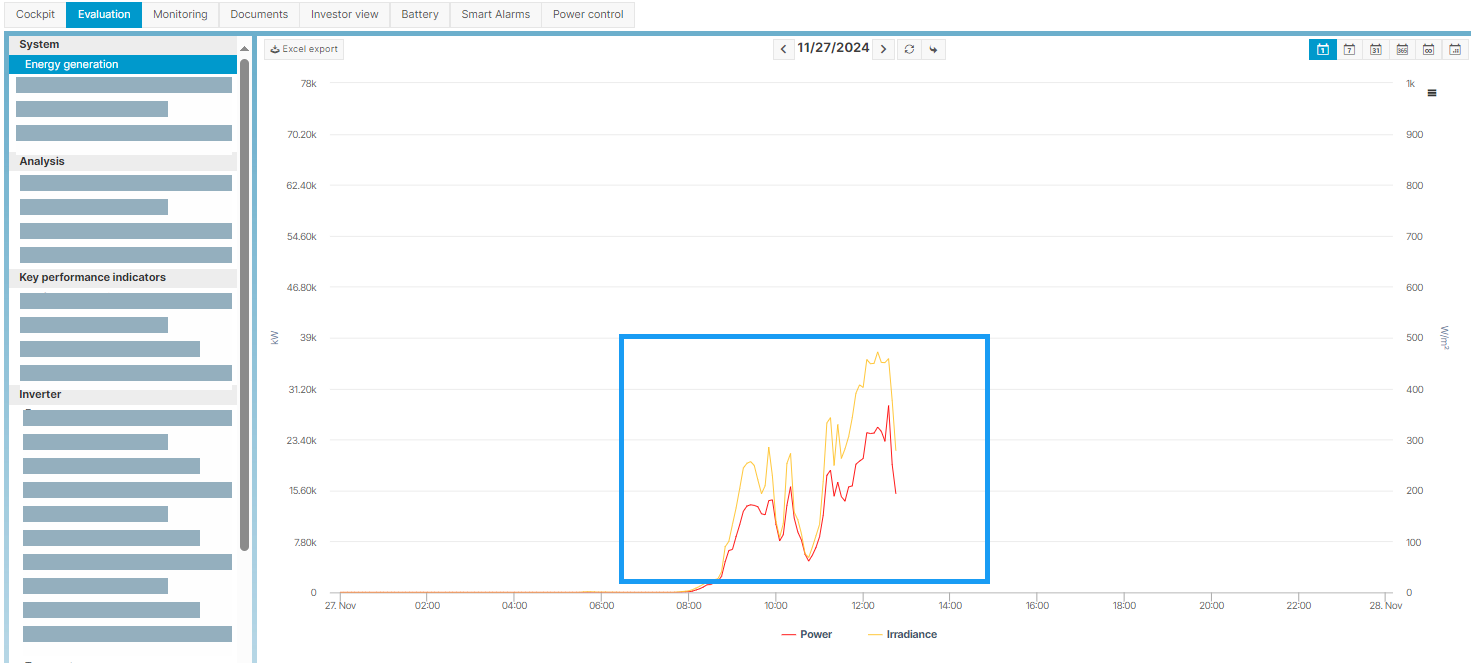Image resolution: width=1471 pixels, height=663 pixels.
Task: Switch to the 365-day year view
Action: [x=1402, y=49]
